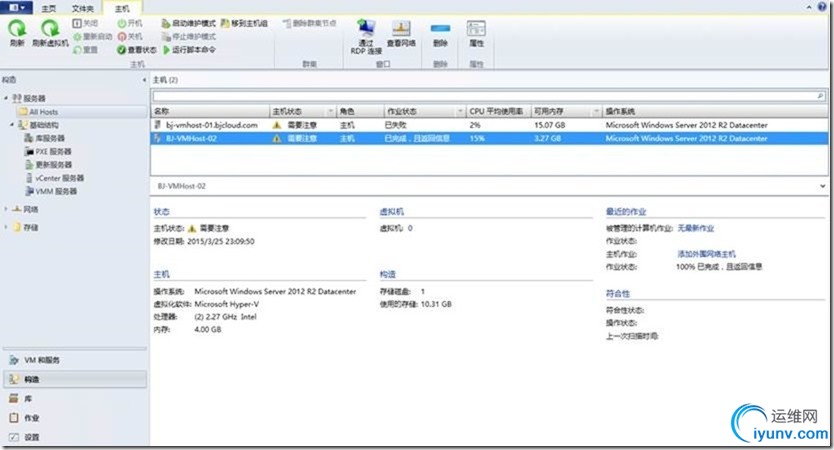Collapse the 服务器 tree node
Image resolution: width=834 pixels, height=450 pixels.
[6, 98]
